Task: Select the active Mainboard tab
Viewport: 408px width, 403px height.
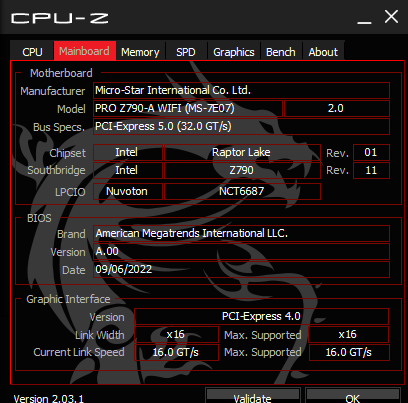Action: [85, 51]
